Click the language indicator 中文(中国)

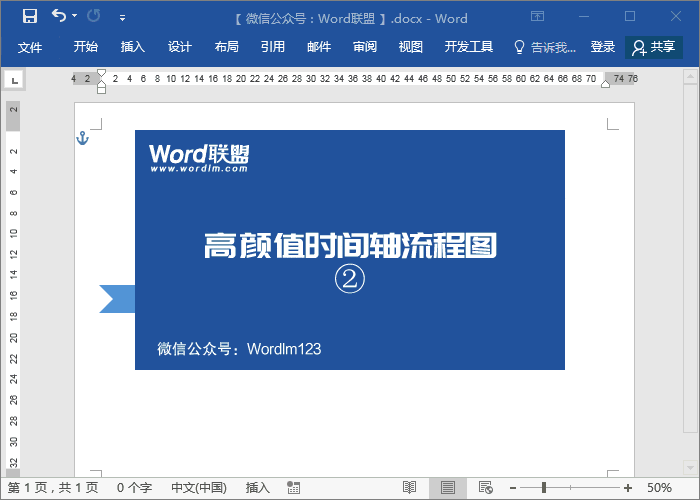coord(199,488)
